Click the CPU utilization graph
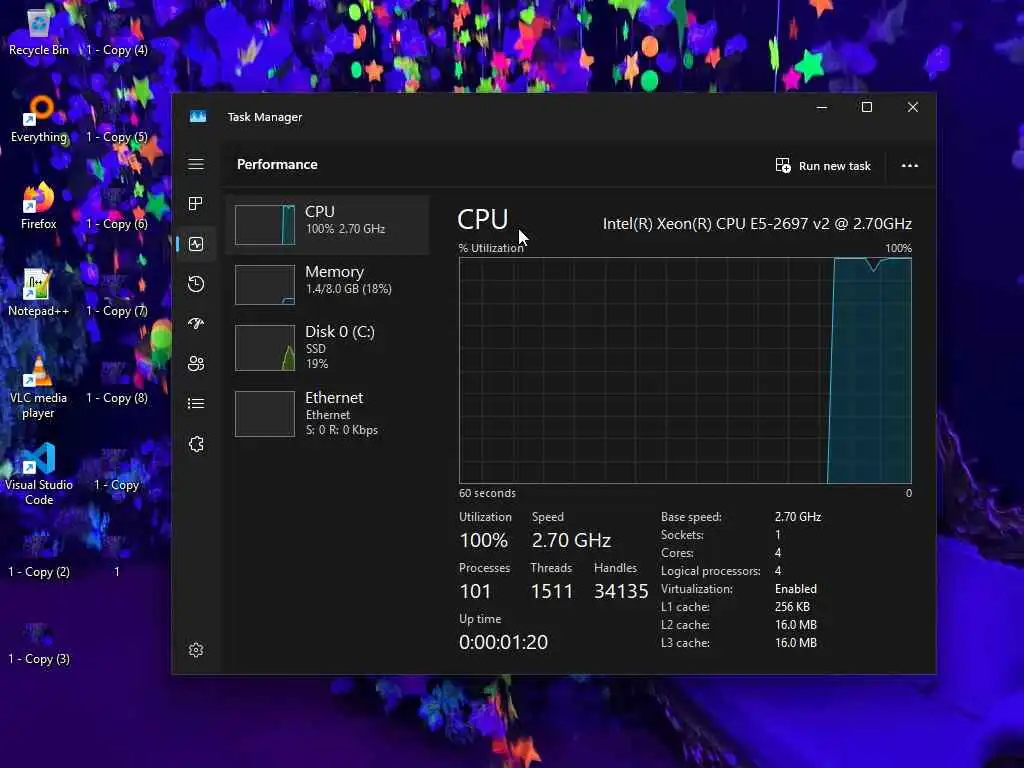 (x=685, y=370)
